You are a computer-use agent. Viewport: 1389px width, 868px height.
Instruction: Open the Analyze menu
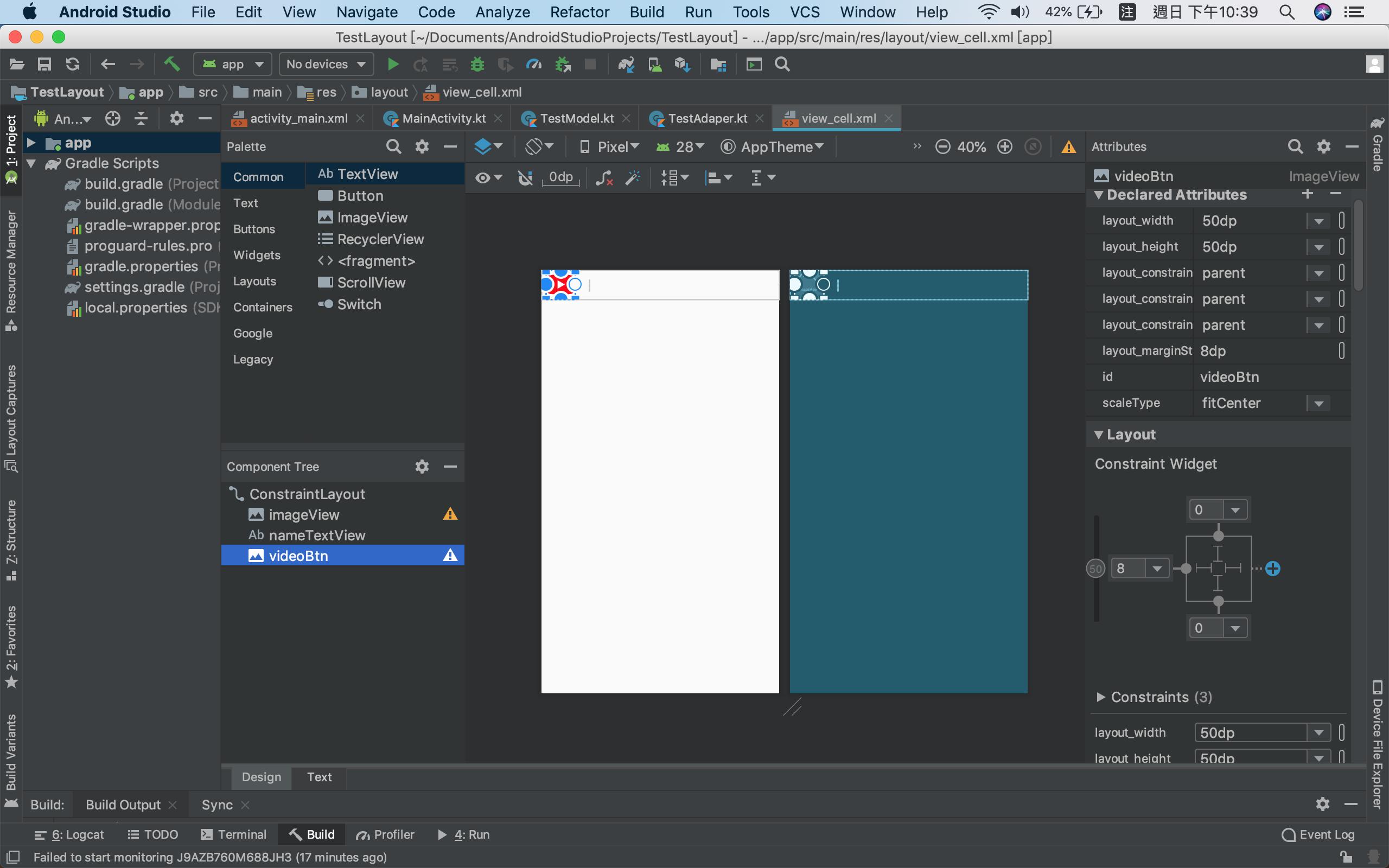tap(502, 12)
